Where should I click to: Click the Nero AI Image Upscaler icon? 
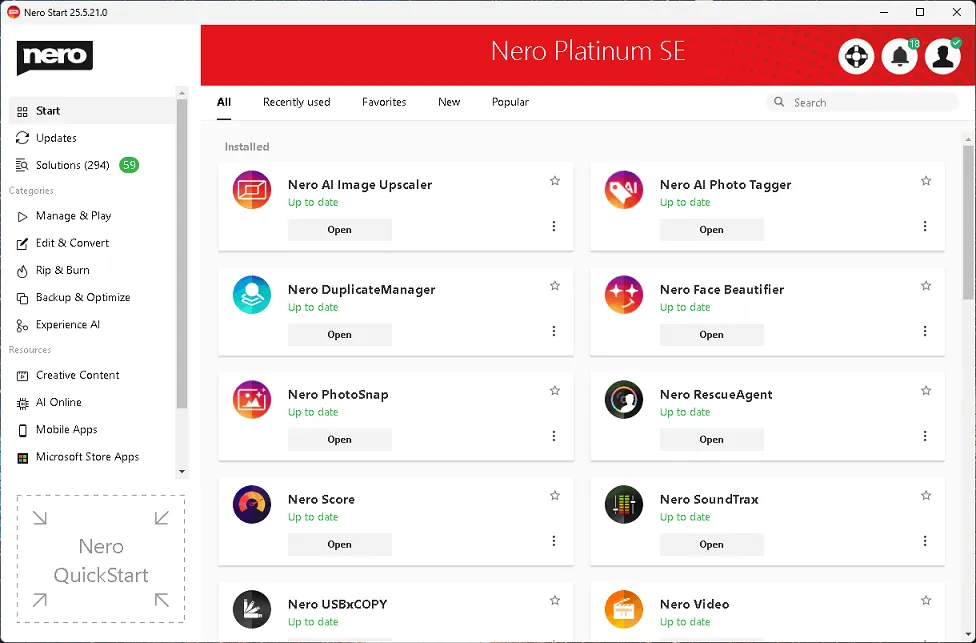252,190
